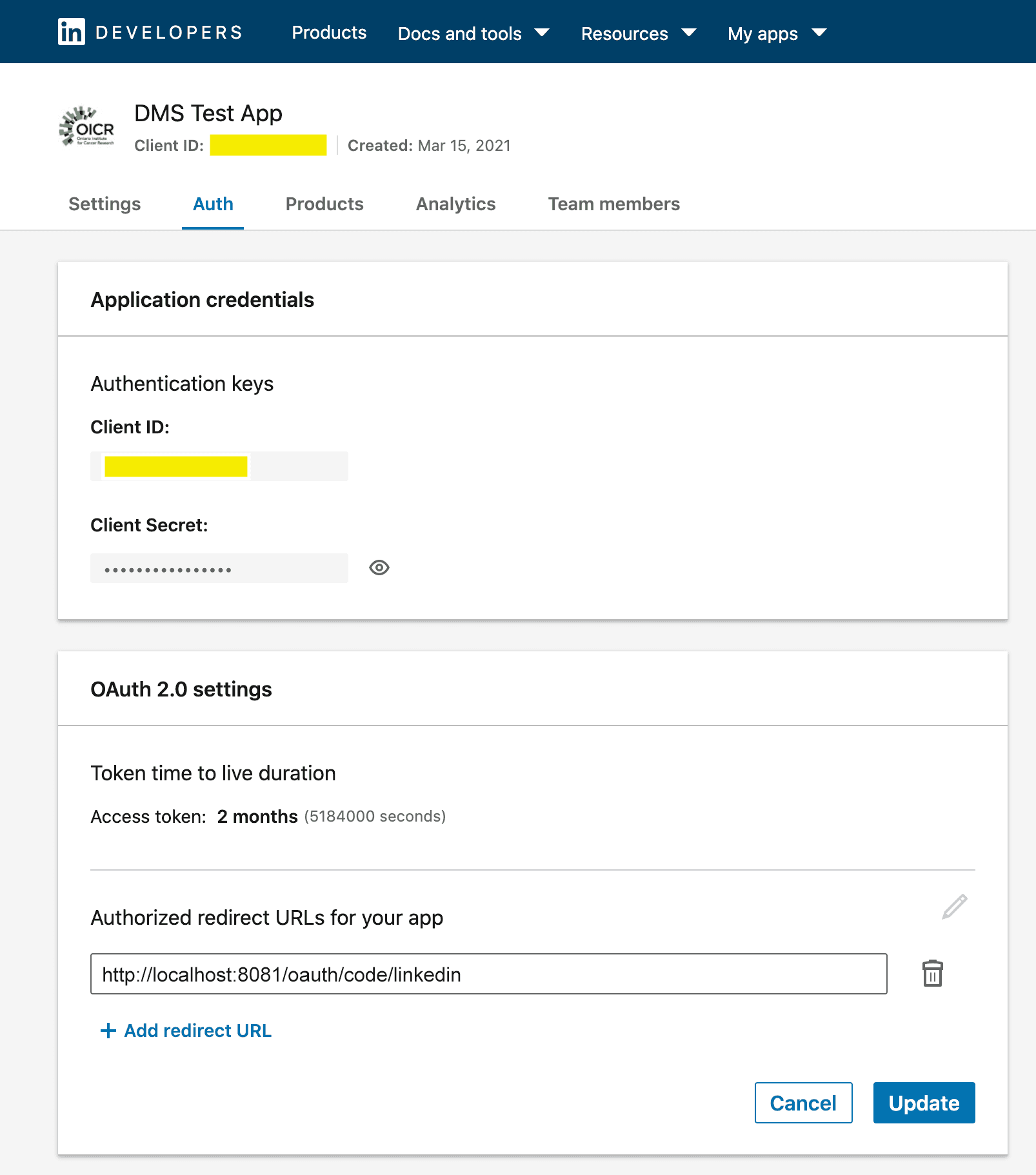
Task: Click the pencil edit icon for redirect URLs
Action: pyautogui.click(x=954, y=907)
